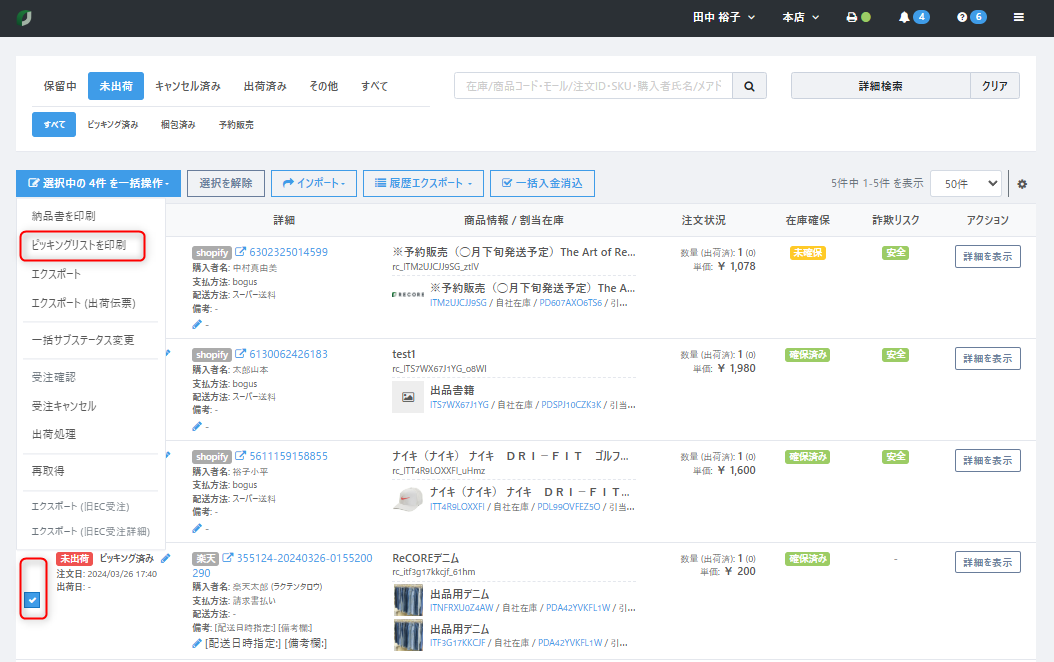Uncheck the Rakuten order row checkbox

(32, 600)
